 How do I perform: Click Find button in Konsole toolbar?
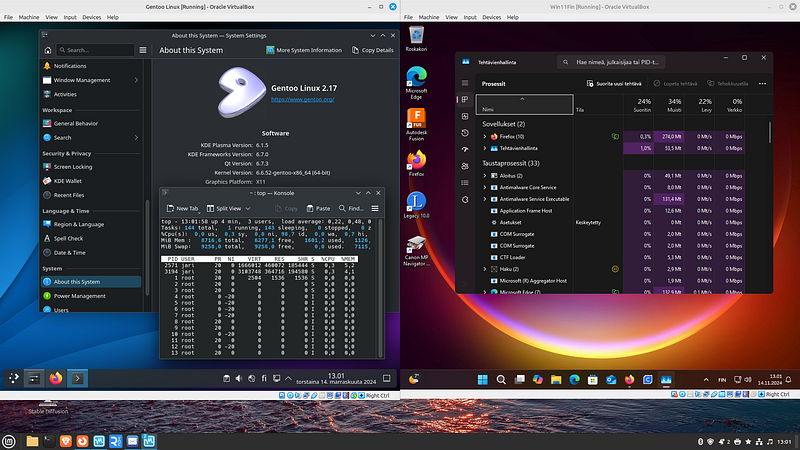coord(351,208)
